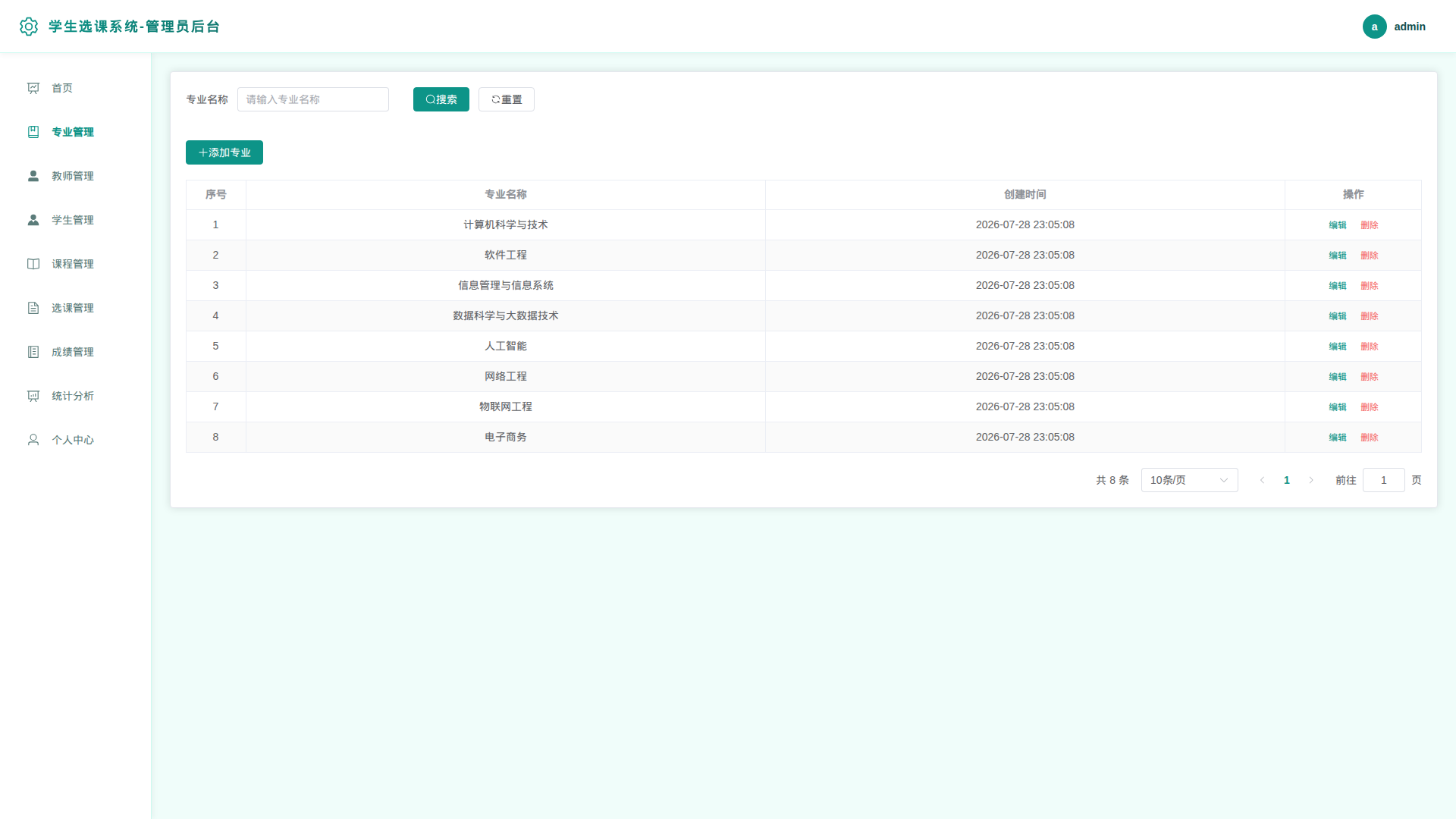Image resolution: width=1456 pixels, height=819 pixels.
Task: Expand the 10条/页 page size dropdown
Action: 1189,480
